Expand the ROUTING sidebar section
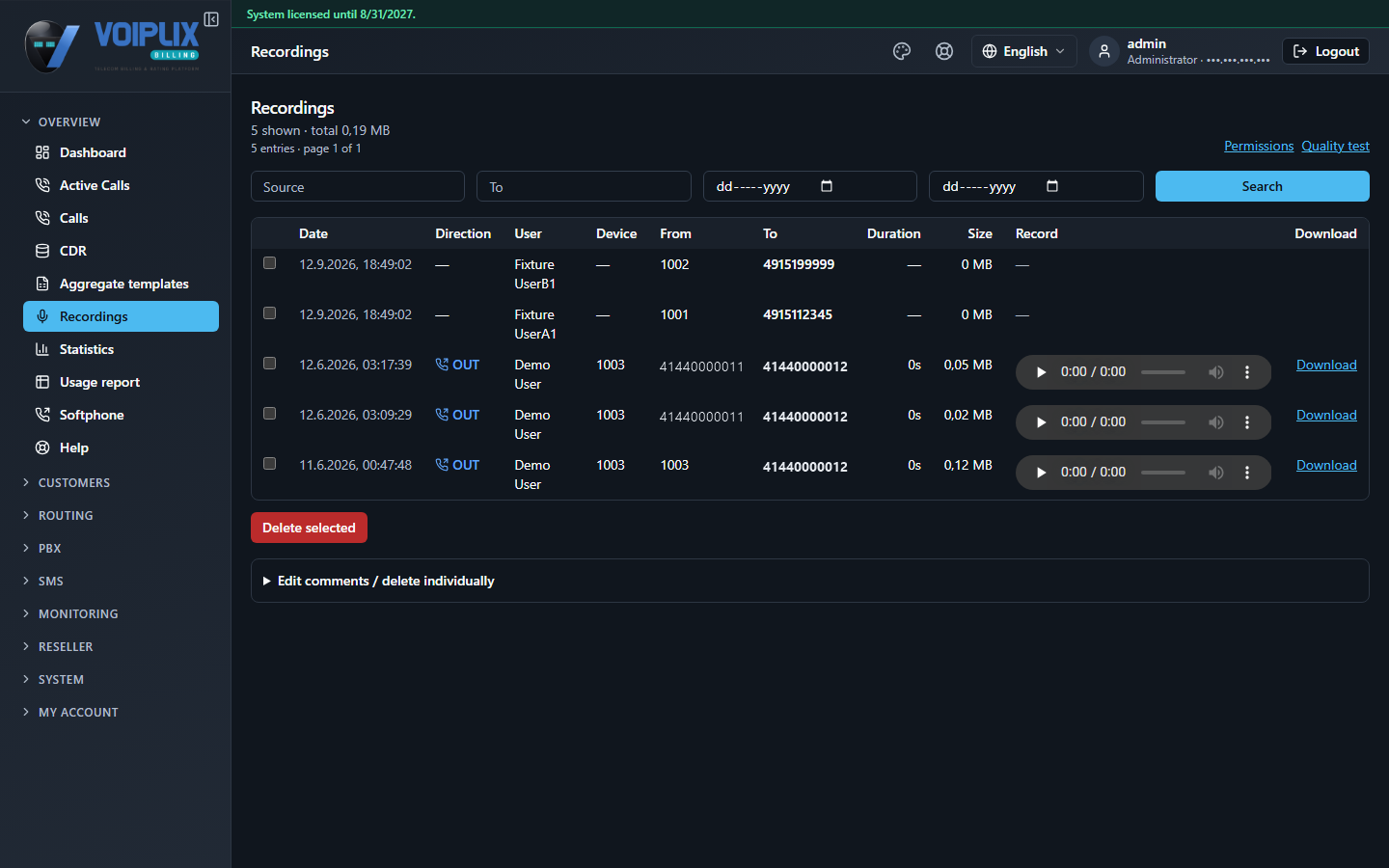 click(58, 515)
